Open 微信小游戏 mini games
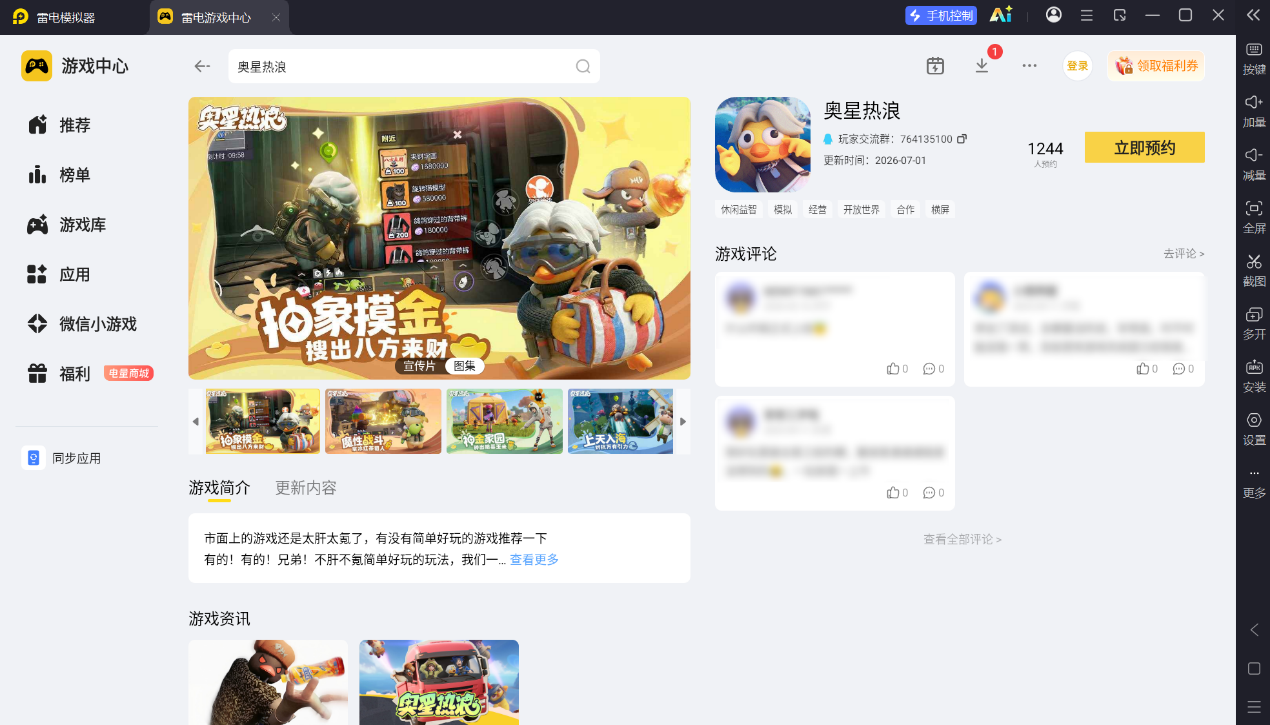 (82, 324)
